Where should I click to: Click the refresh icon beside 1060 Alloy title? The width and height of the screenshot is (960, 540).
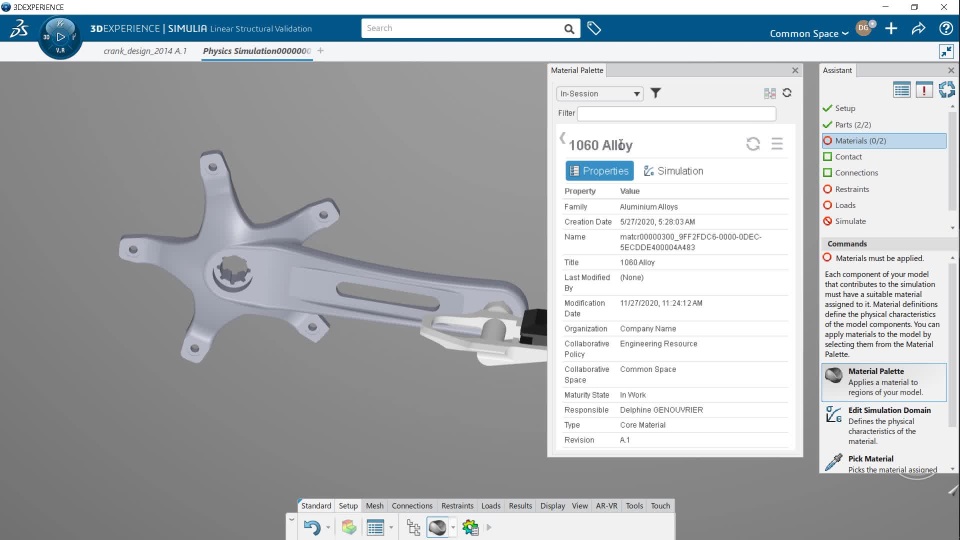click(x=753, y=144)
